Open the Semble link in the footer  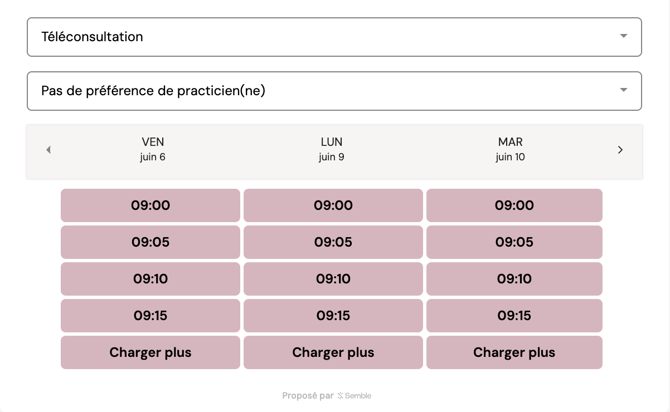355,396
